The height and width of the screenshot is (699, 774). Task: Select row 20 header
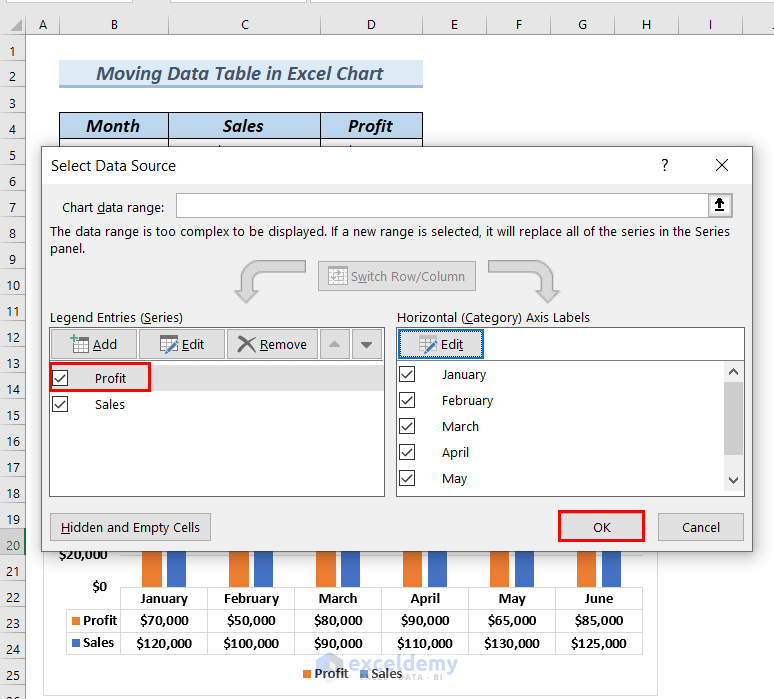13,545
